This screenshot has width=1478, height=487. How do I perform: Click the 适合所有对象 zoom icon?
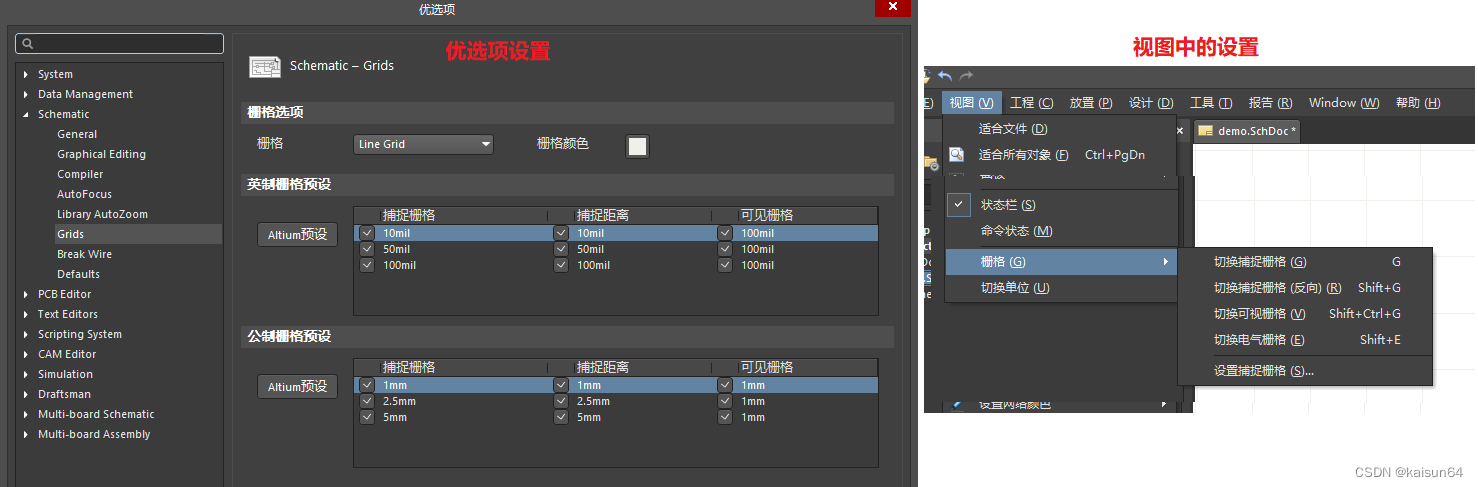point(957,155)
